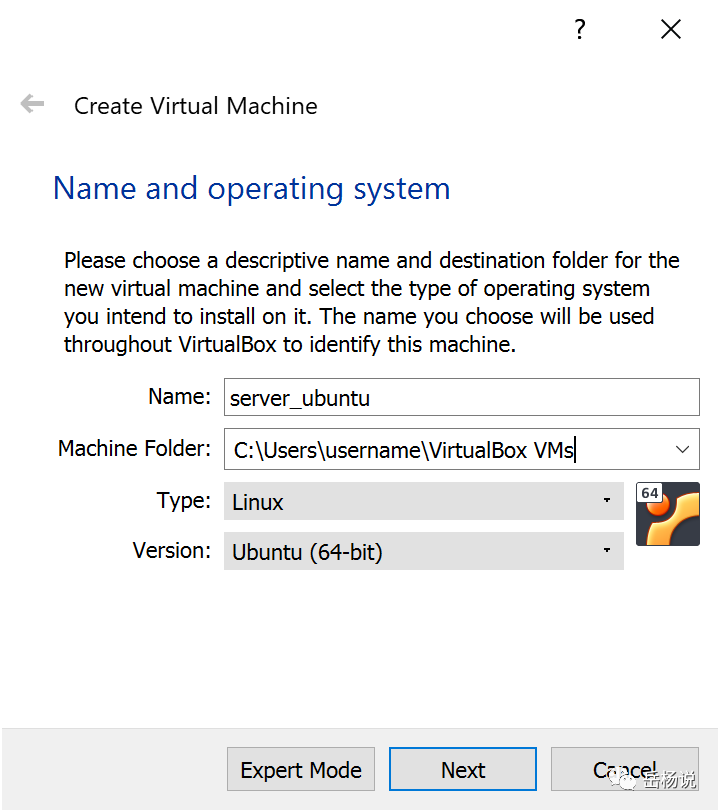
Task: Click the 'Type:' label
Action: (183, 501)
